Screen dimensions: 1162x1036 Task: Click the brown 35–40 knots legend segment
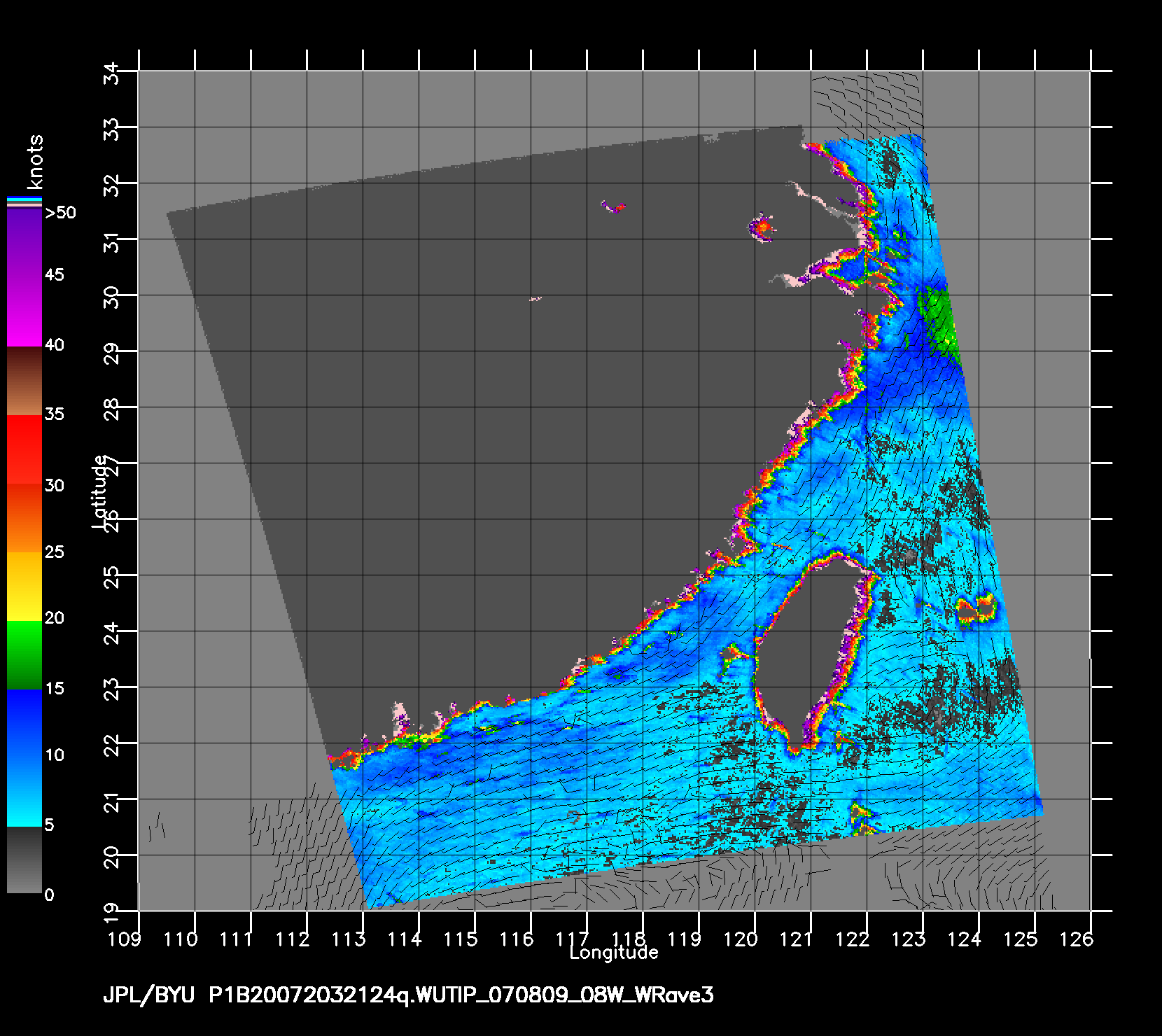pyautogui.click(x=24, y=380)
